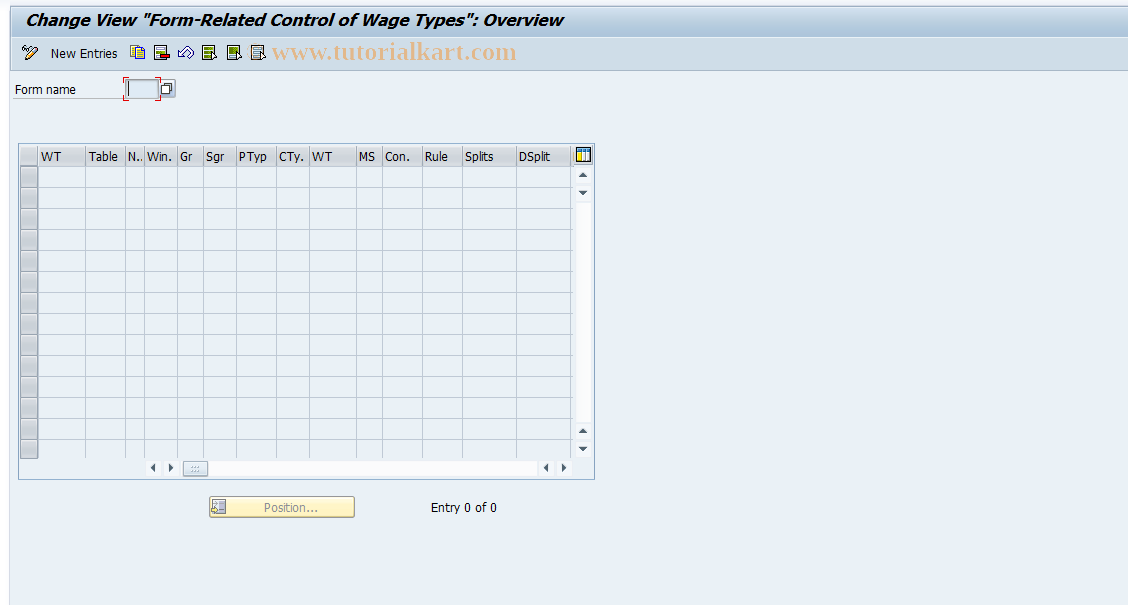Click the Win. column header
The image size is (1128, 605).
(x=160, y=156)
